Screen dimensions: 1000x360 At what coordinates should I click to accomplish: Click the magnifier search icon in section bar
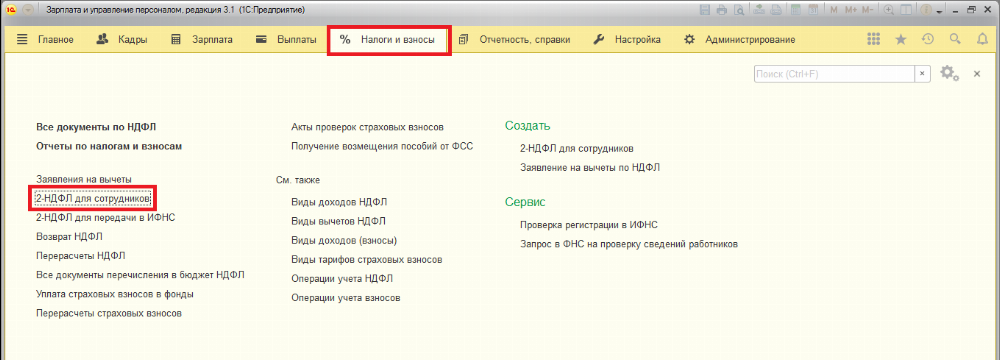955,40
